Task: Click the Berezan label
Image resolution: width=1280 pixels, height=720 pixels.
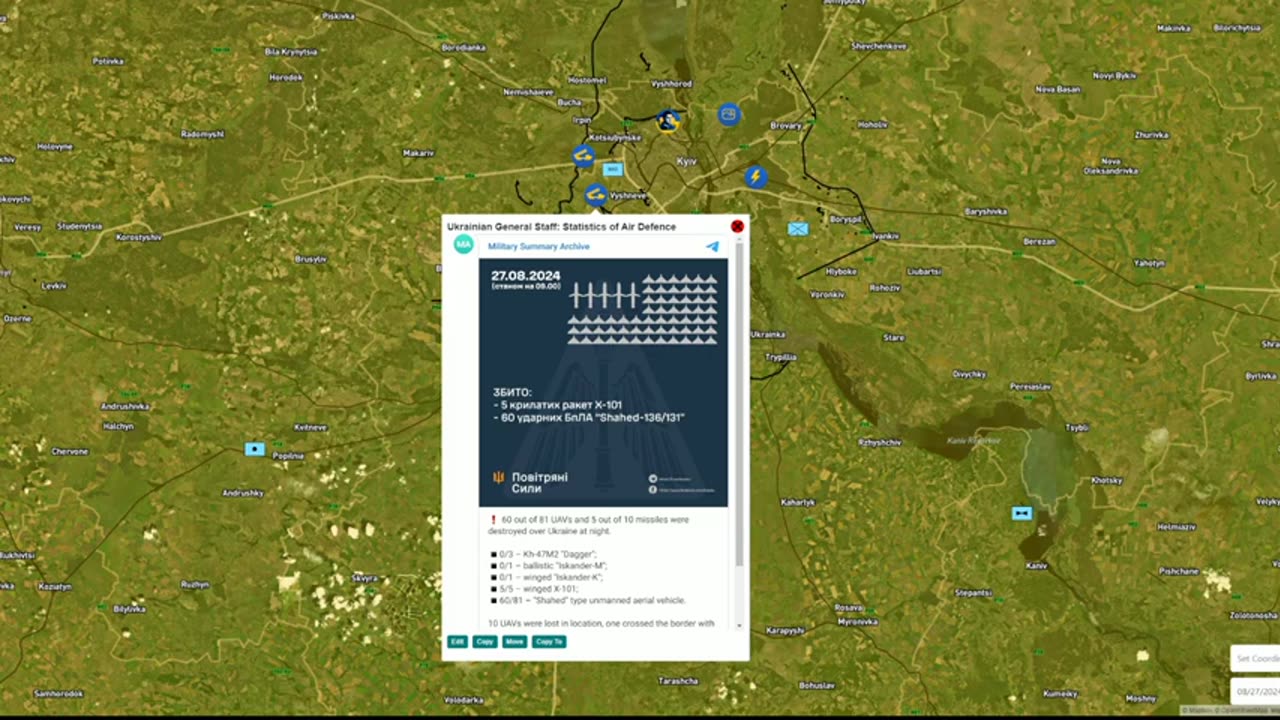Action: coord(1039,242)
